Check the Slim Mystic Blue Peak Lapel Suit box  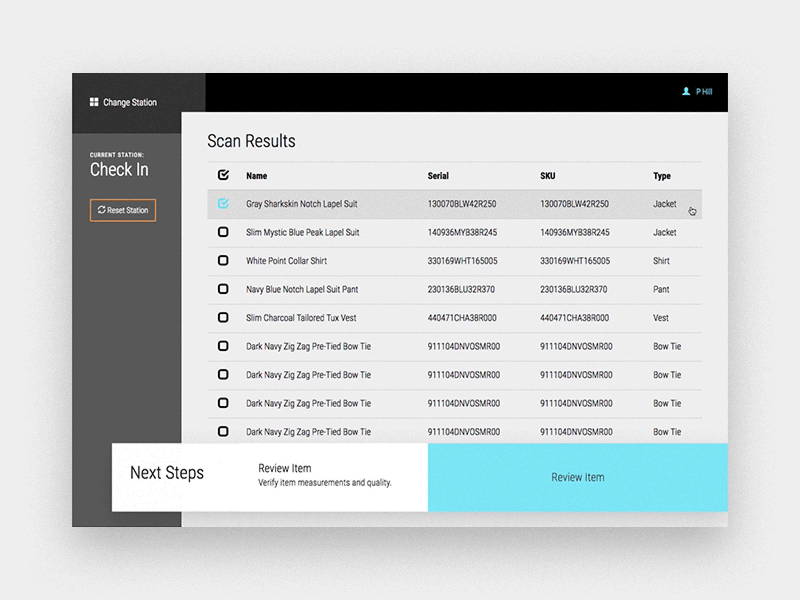(x=223, y=232)
